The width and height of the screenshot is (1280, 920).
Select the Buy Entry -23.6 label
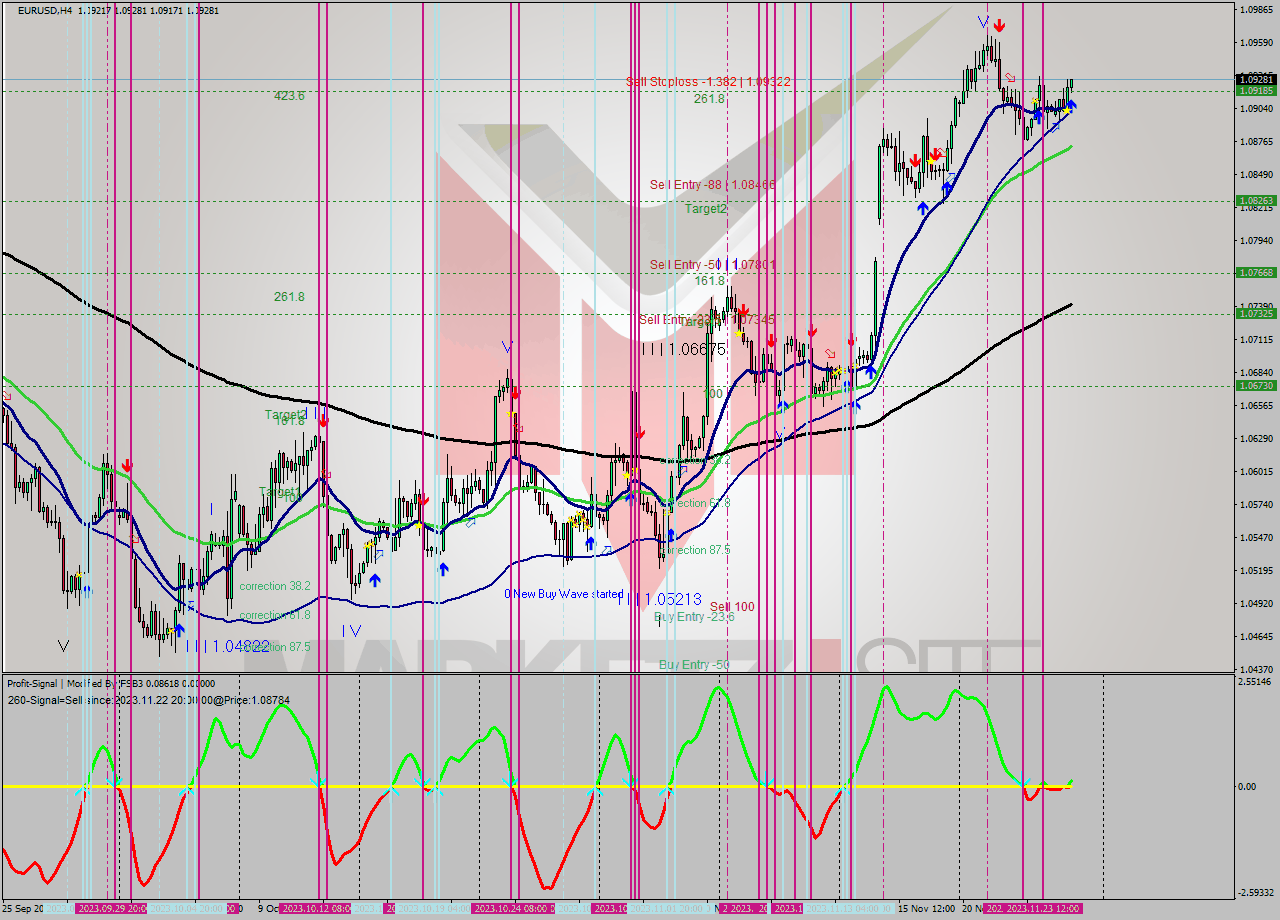click(694, 618)
